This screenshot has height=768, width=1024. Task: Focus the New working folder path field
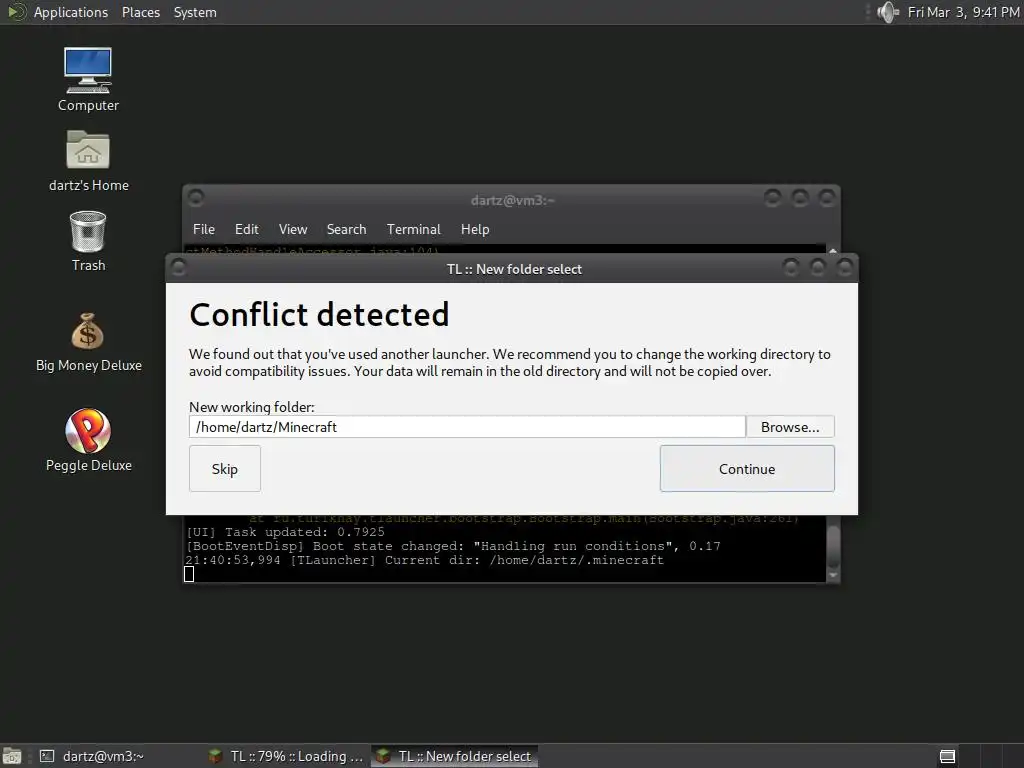468,427
